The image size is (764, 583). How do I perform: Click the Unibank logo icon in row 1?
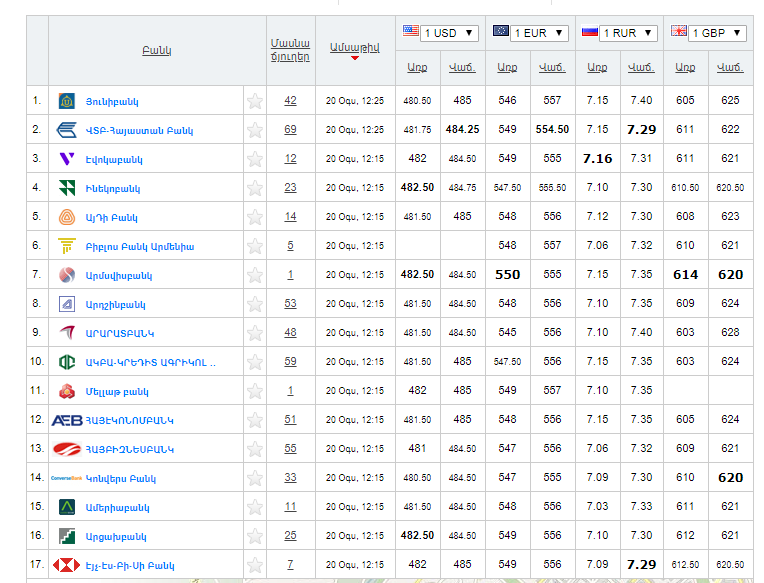click(x=67, y=101)
